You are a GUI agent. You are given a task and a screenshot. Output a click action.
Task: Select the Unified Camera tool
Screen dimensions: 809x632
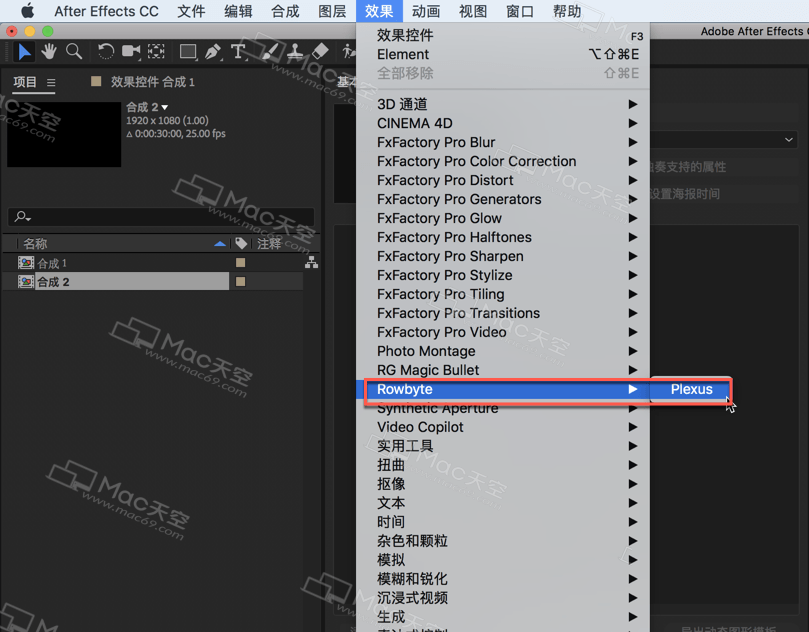tap(131, 52)
